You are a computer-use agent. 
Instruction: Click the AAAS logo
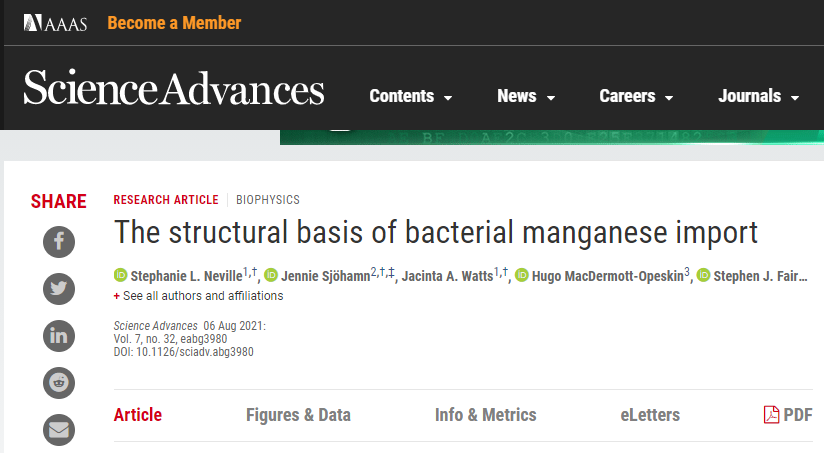pos(56,22)
